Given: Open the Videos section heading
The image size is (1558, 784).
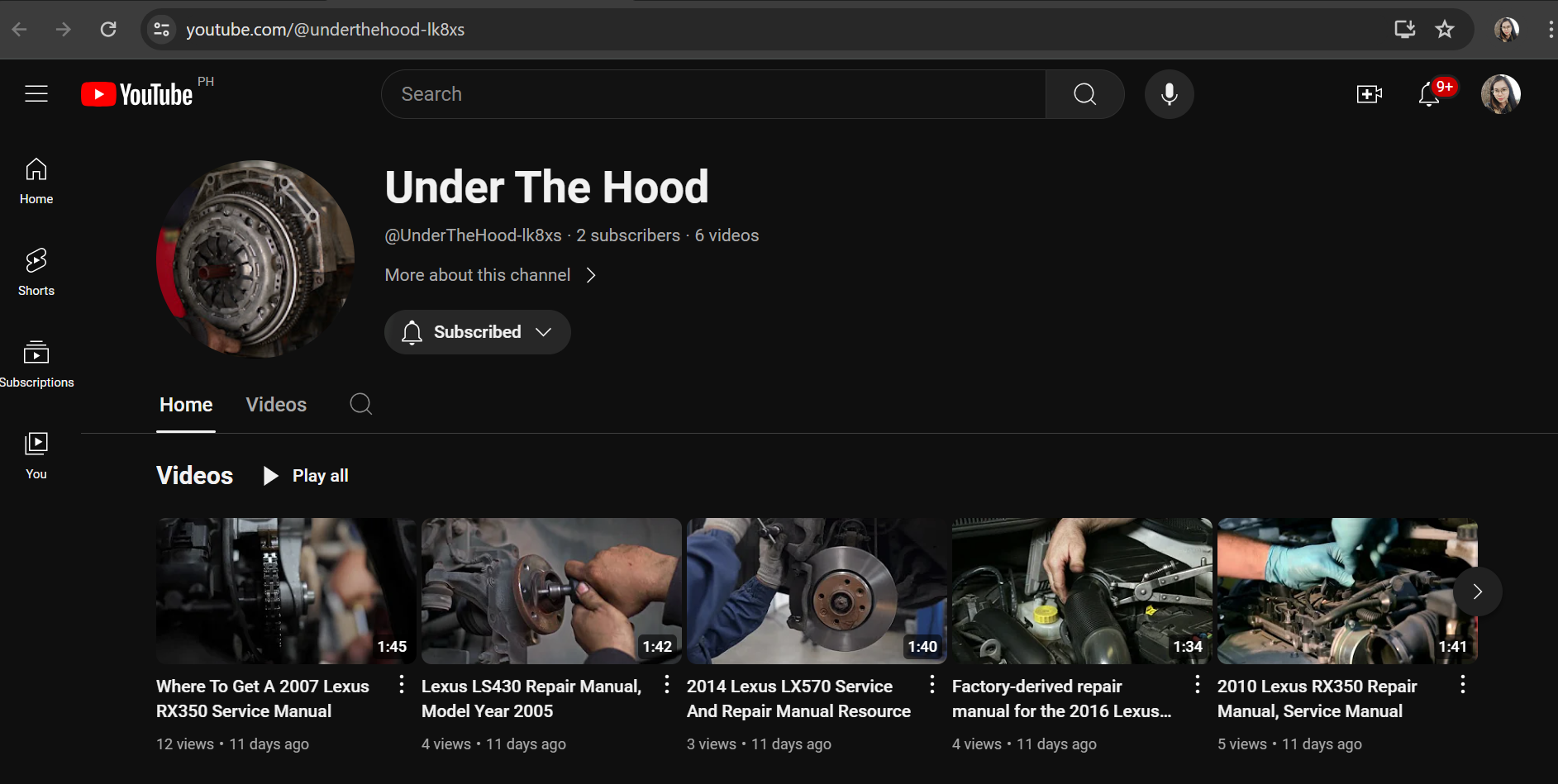Looking at the screenshot, I should [195, 476].
